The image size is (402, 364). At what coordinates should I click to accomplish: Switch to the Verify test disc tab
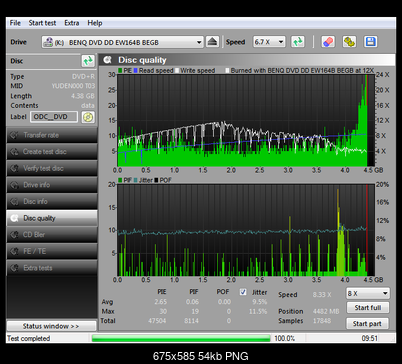pos(52,168)
